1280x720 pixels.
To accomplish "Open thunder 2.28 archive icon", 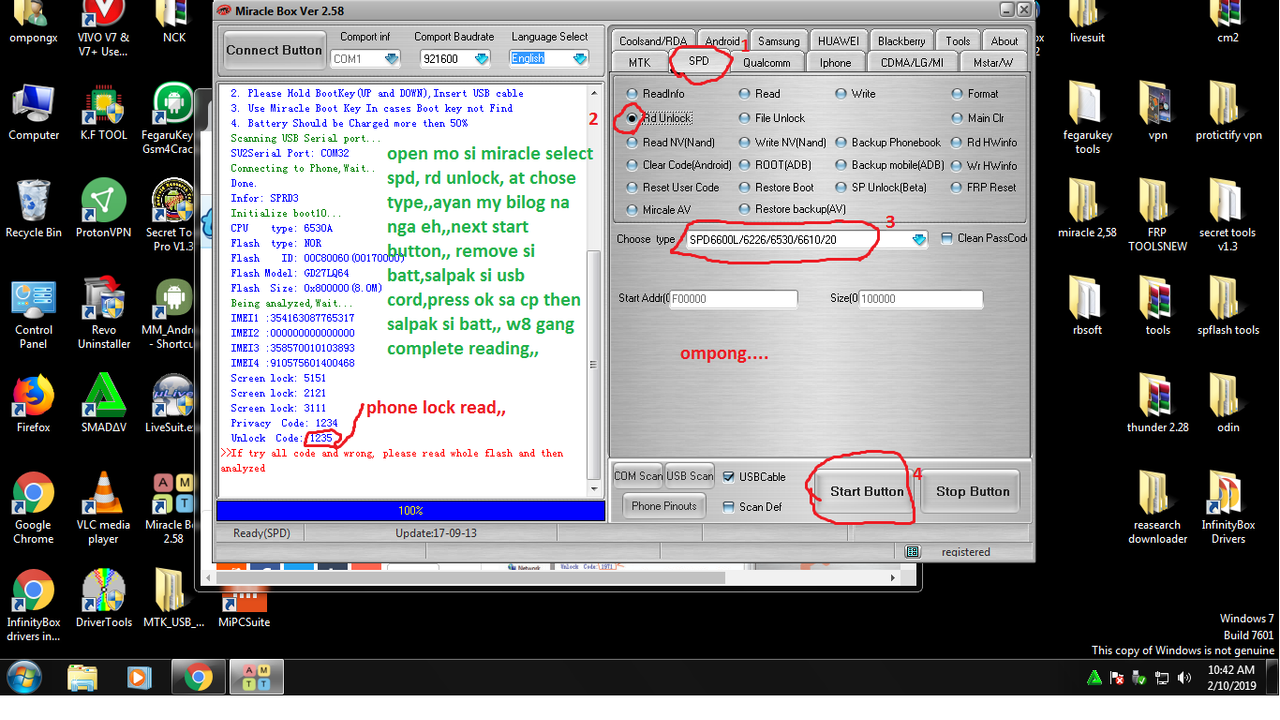I will (x=1158, y=403).
